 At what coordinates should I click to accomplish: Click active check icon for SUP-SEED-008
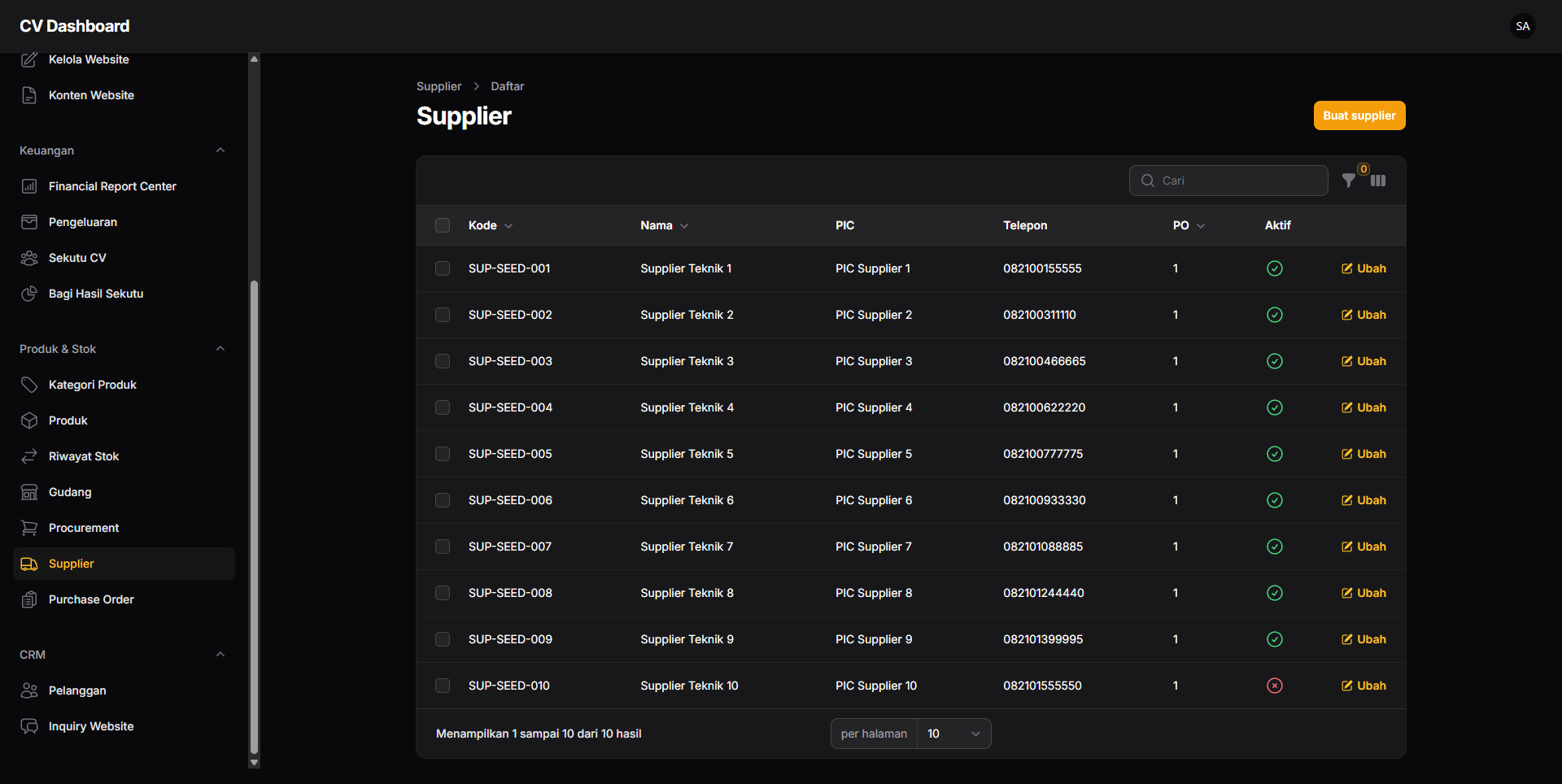(1275, 593)
